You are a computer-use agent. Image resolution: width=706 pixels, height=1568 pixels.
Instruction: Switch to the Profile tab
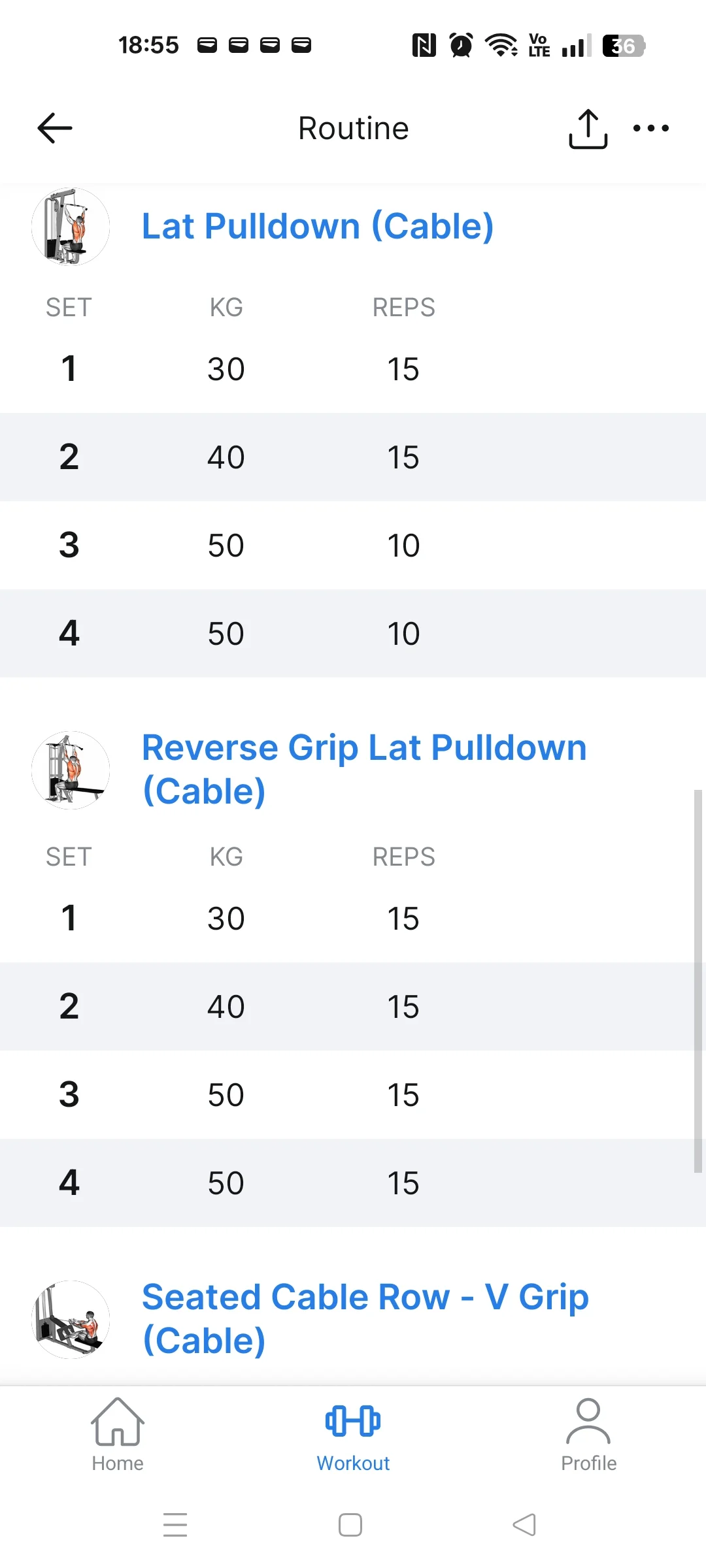point(588,1435)
